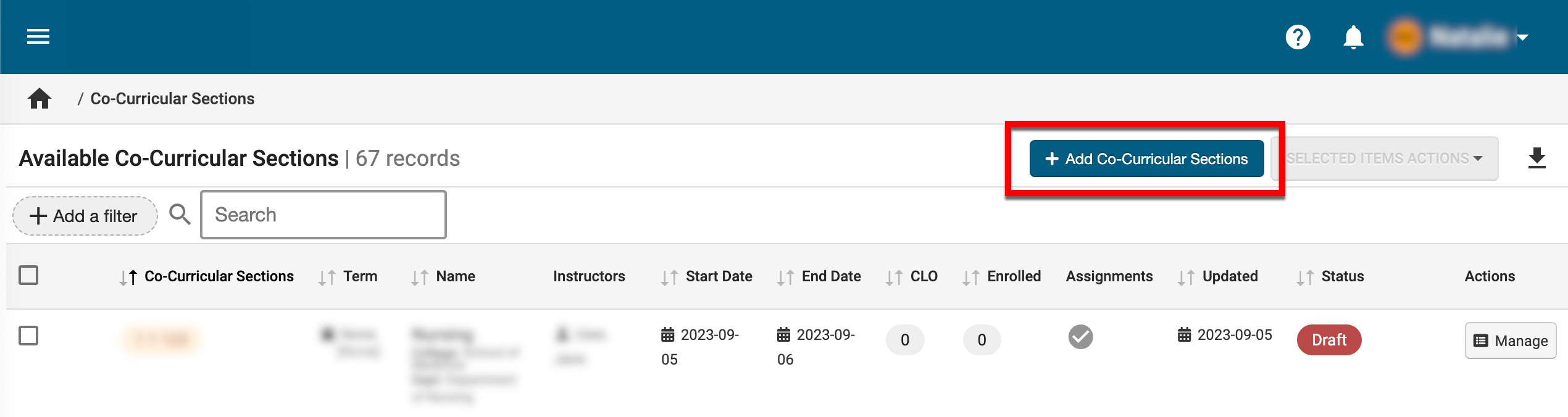1568x417 pixels.
Task: Click Manage button in first row
Action: point(1510,341)
